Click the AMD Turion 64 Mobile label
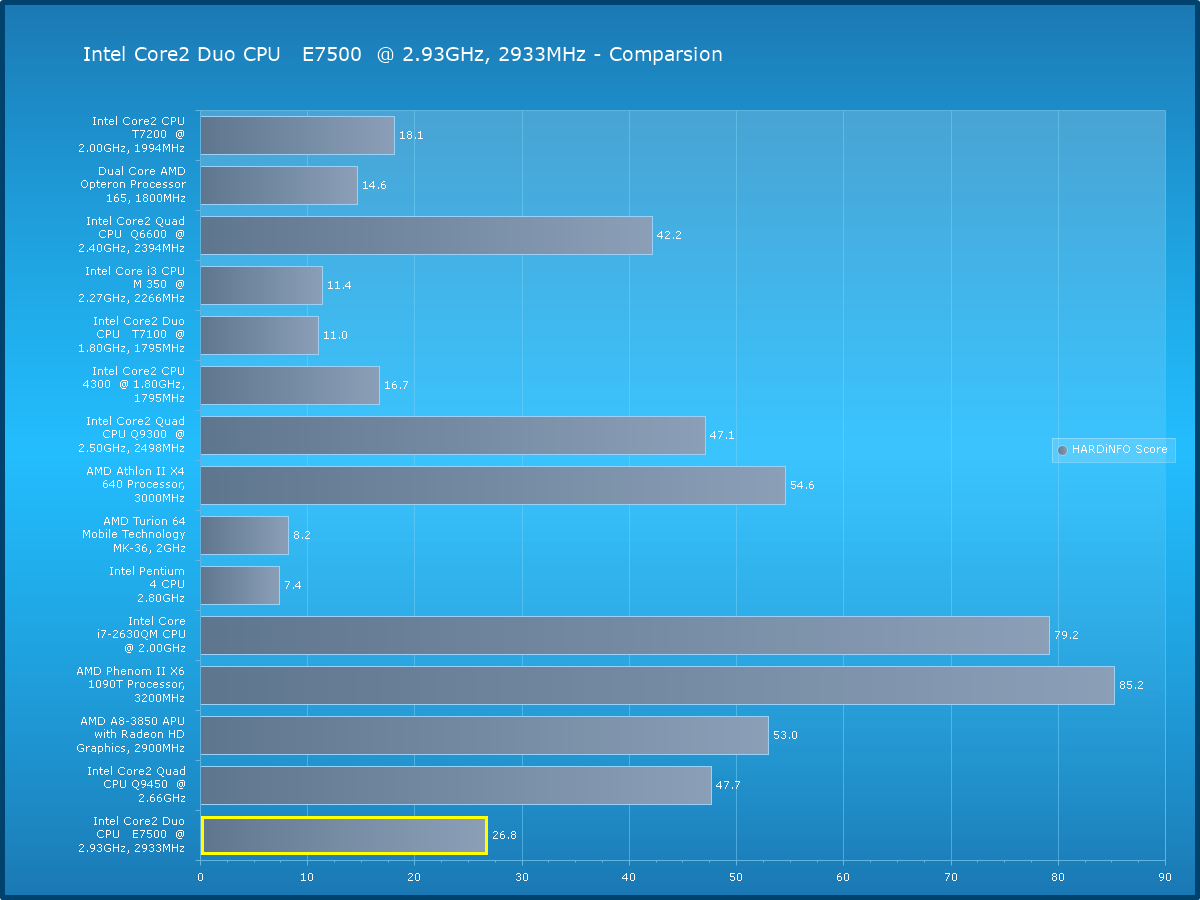The height and width of the screenshot is (900, 1200). [x=133, y=535]
